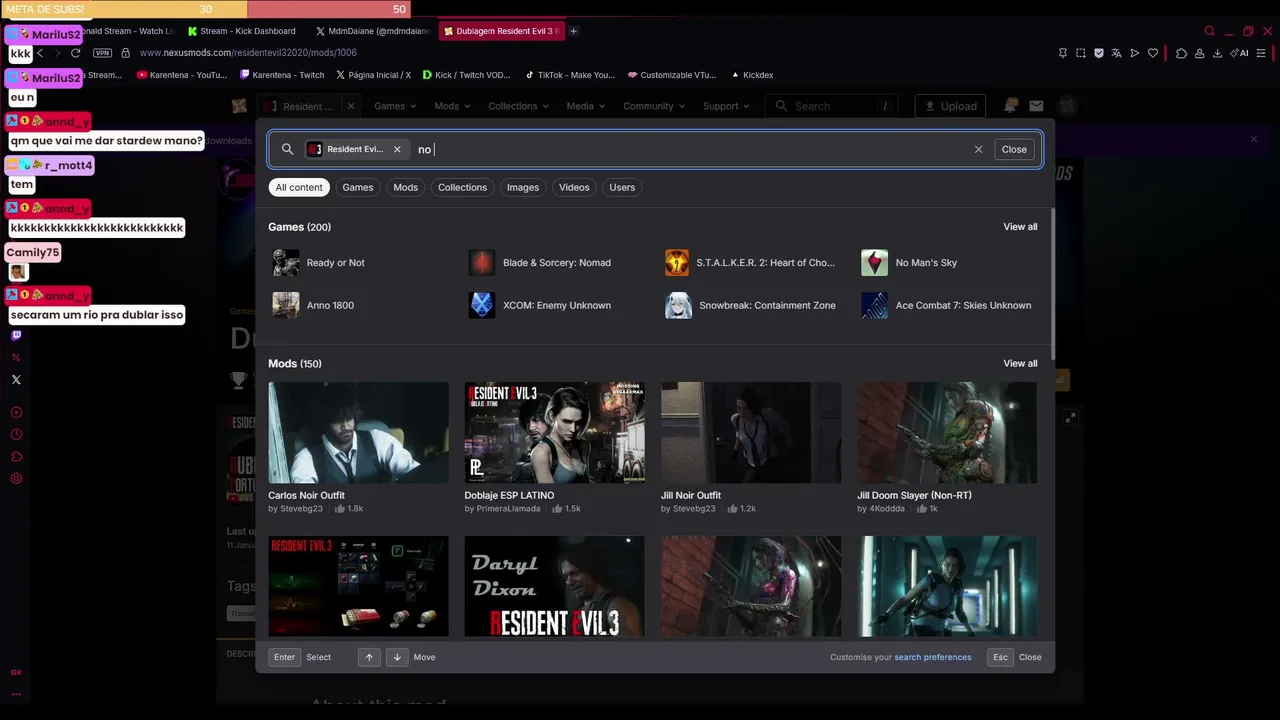The height and width of the screenshot is (720, 1280).
Task: Click the Enter key Select button
Action: click(x=284, y=657)
